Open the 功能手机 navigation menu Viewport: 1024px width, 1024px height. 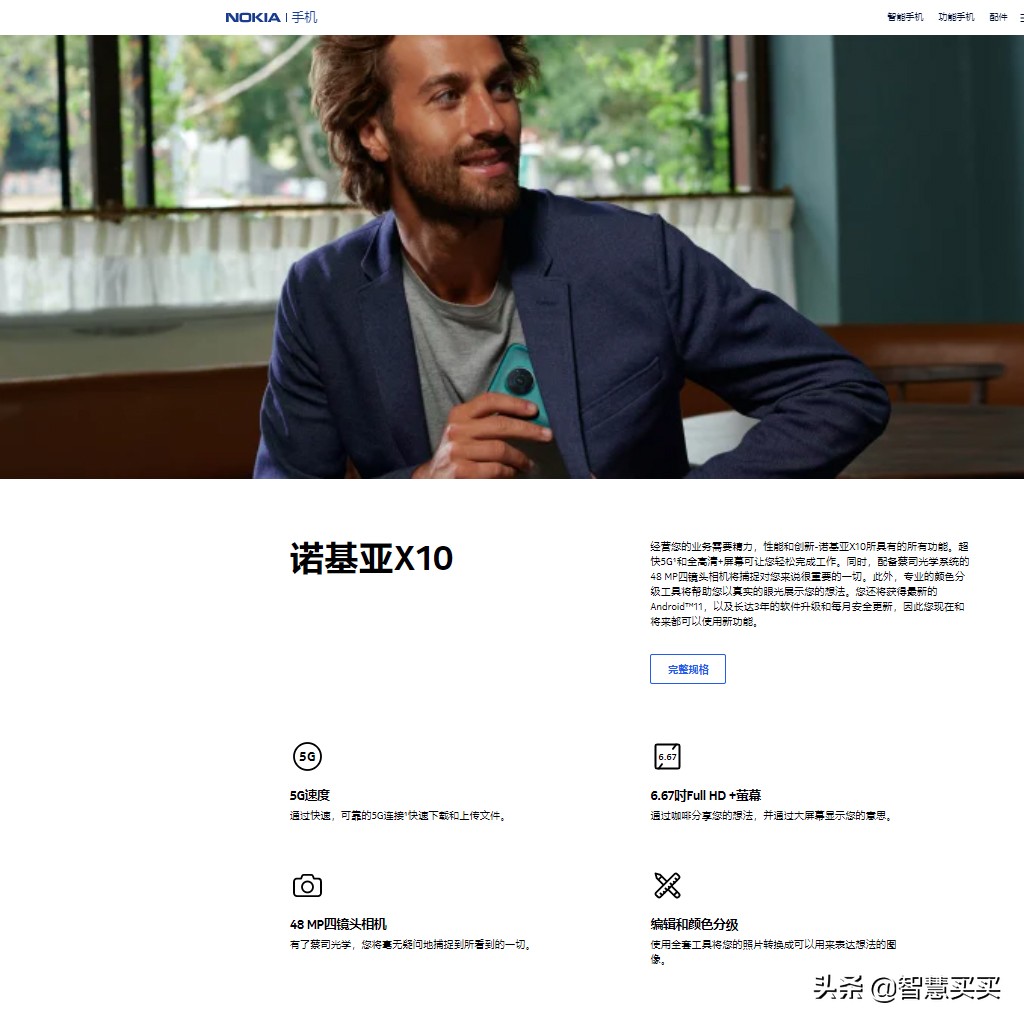[956, 17]
